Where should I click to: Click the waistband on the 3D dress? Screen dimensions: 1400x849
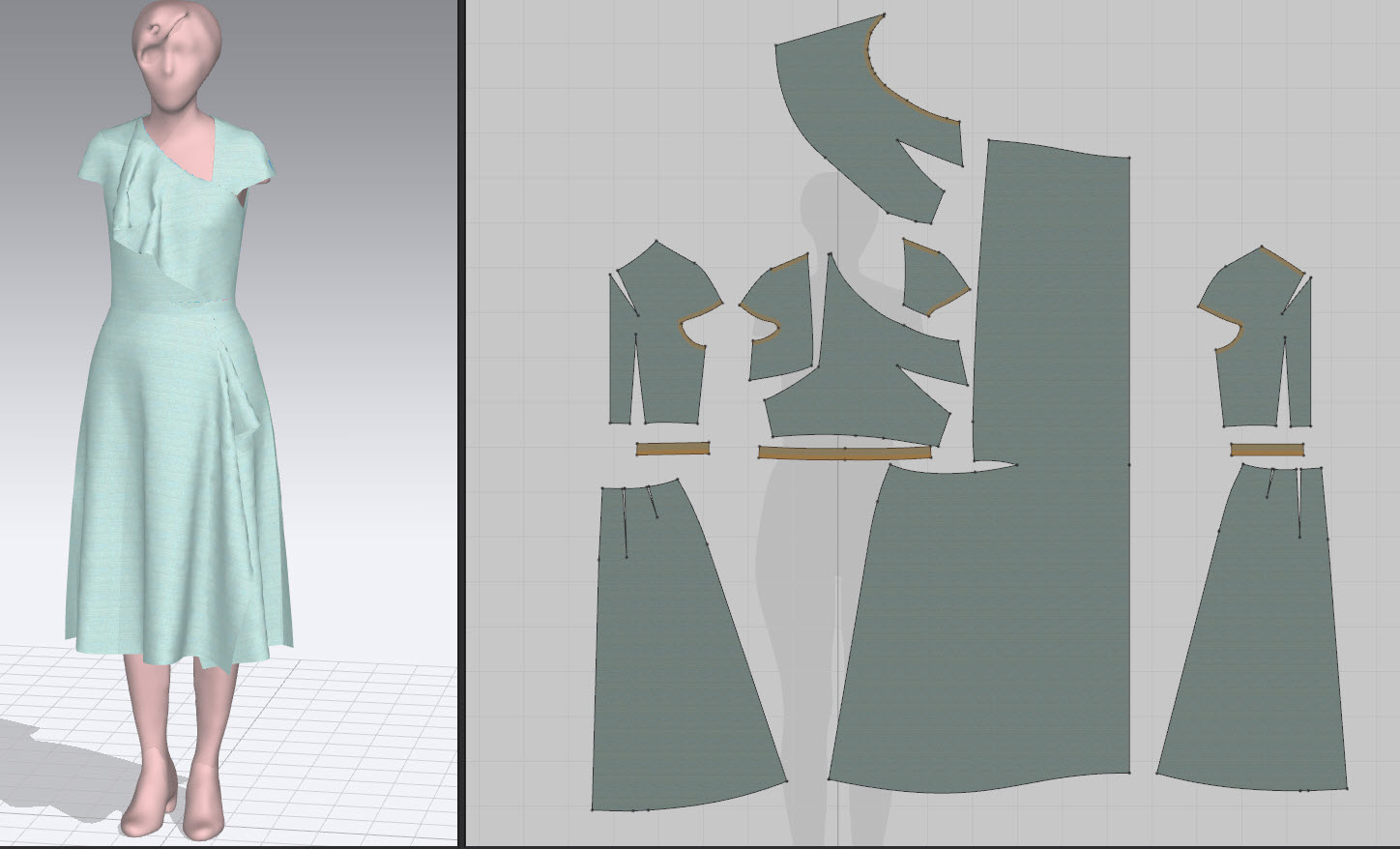pyautogui.click(x=174, y=304)
